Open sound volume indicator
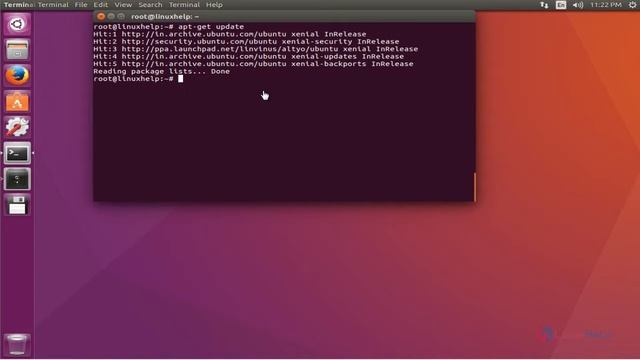The height and width of the screenshot is (360, 640). click(578, 5)
